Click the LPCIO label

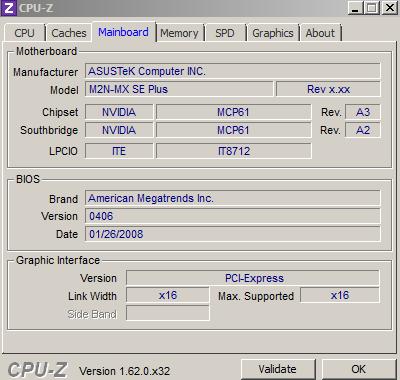coord(63,151)
